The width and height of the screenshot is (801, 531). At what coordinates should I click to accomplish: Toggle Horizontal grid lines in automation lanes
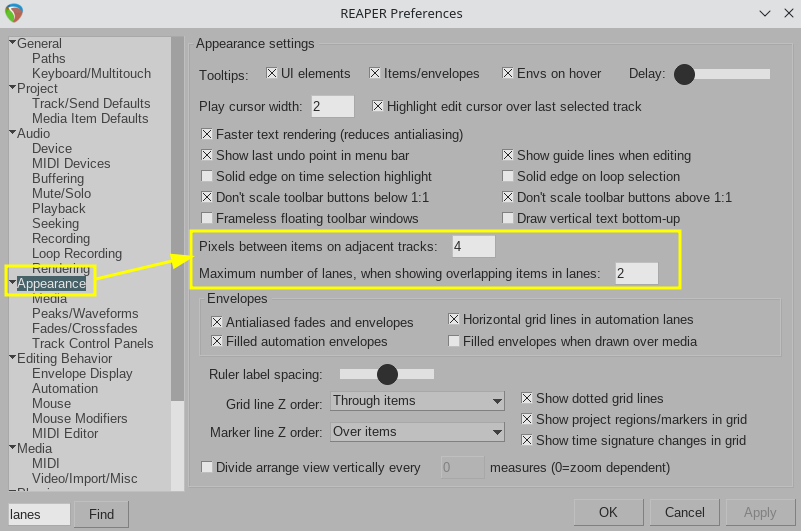point(454,319)
